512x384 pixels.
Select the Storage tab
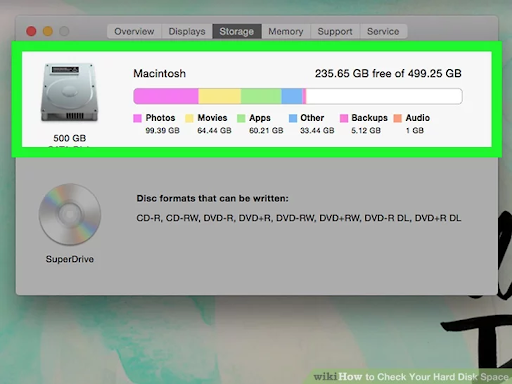237,31
